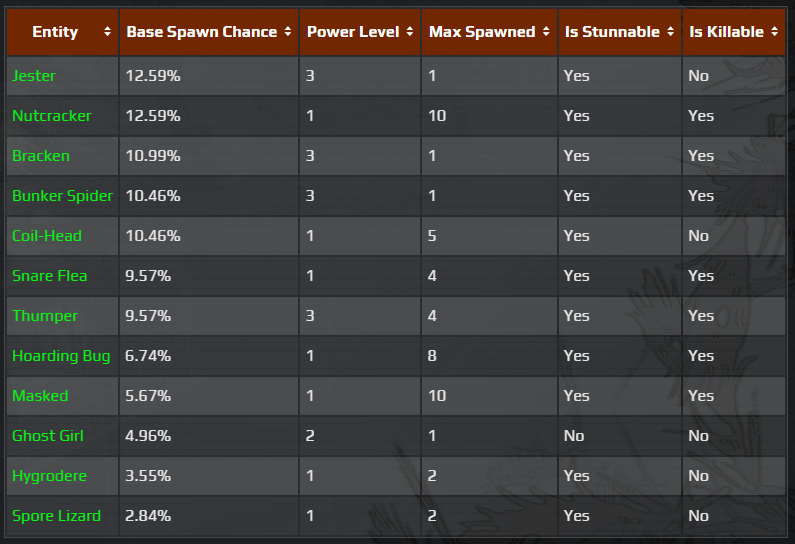Go to the Hygrodere page
The height and width of the screenshot is (544, 795).
pos(50,476)
